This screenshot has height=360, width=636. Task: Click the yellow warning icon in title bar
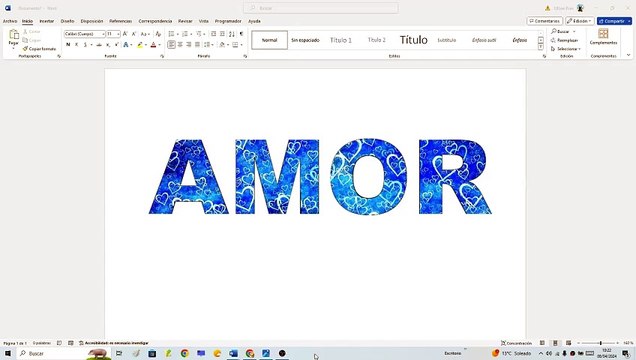(547, 8)
